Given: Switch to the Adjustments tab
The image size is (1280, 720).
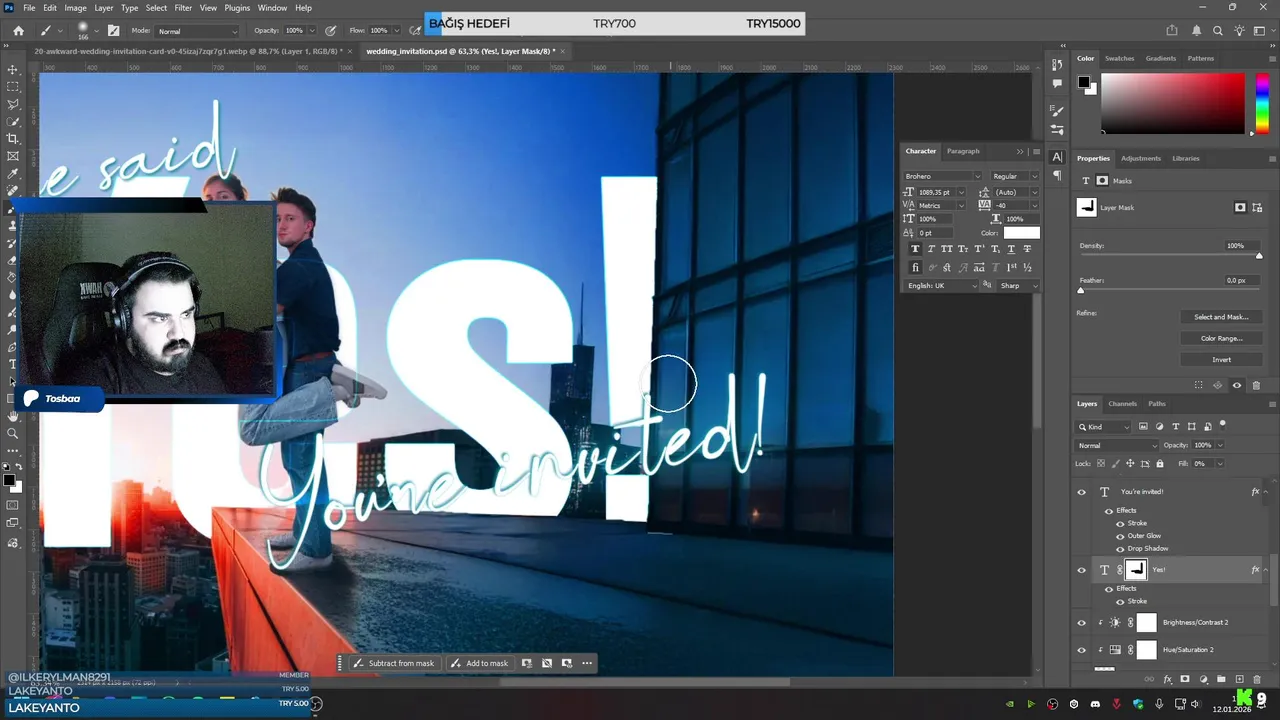Looking at the screenshot, I should pyautogui.click(x=1141, y=158).
